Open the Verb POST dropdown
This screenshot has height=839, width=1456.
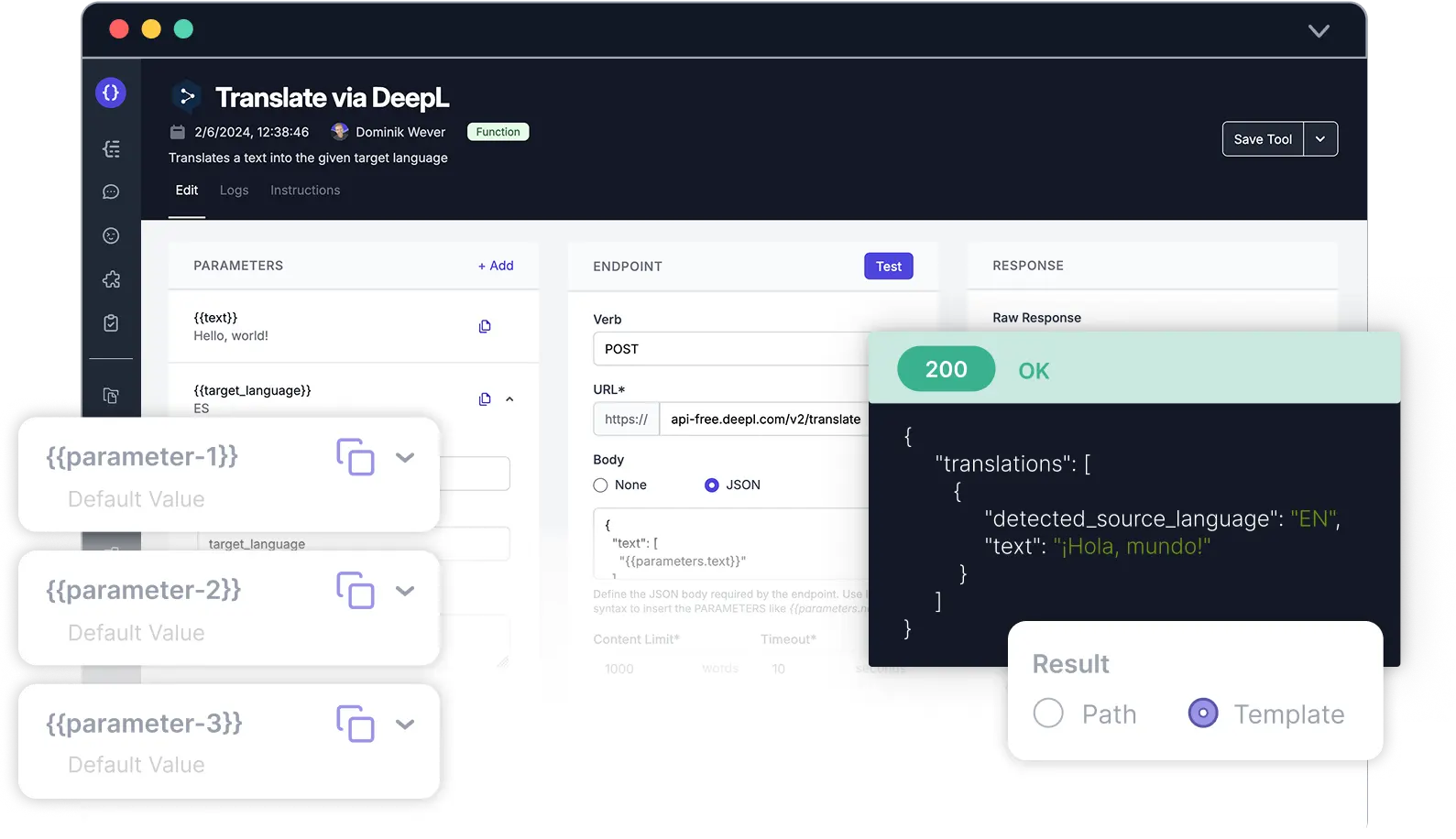[x=731, y=349]
